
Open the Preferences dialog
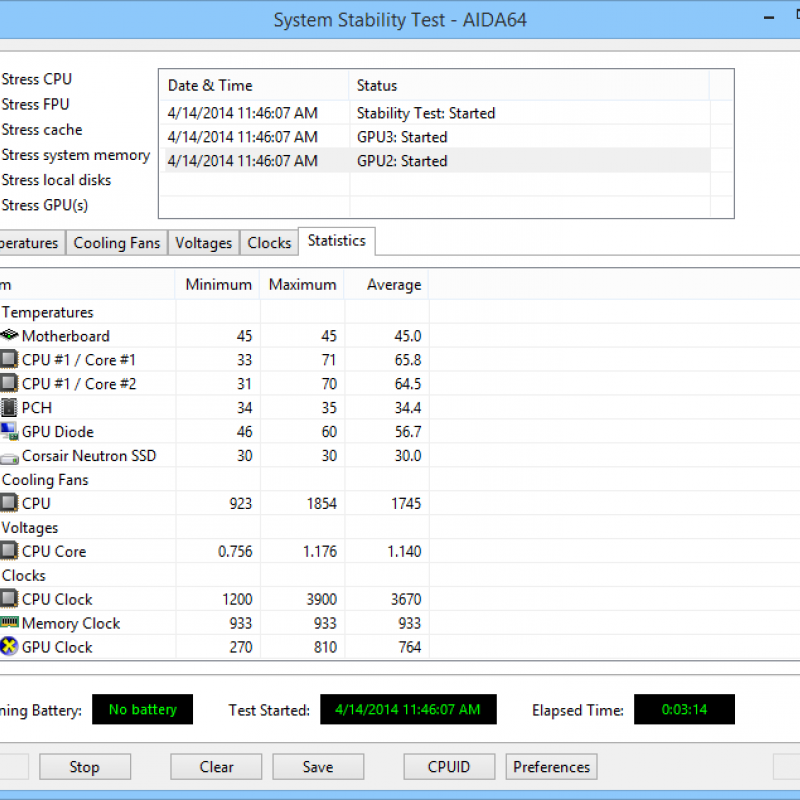(x=551, y=767)
